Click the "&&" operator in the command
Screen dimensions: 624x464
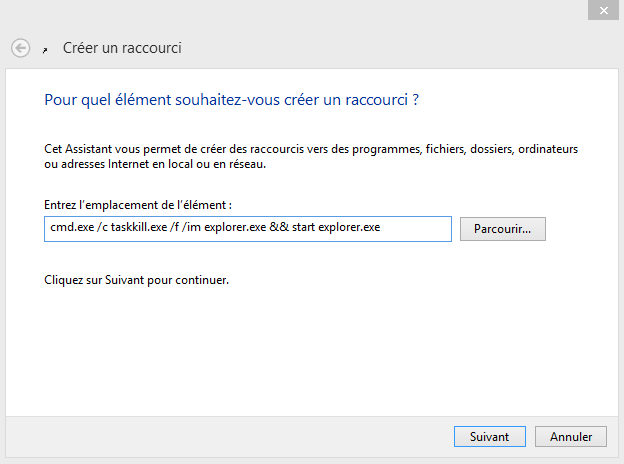click(279, 227)
